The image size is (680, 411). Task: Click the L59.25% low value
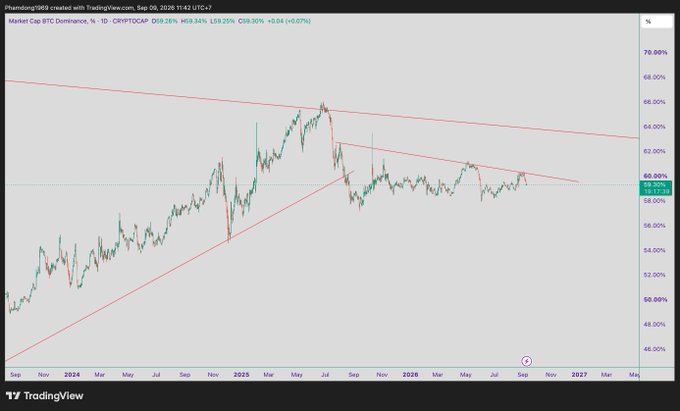point(222,21)
